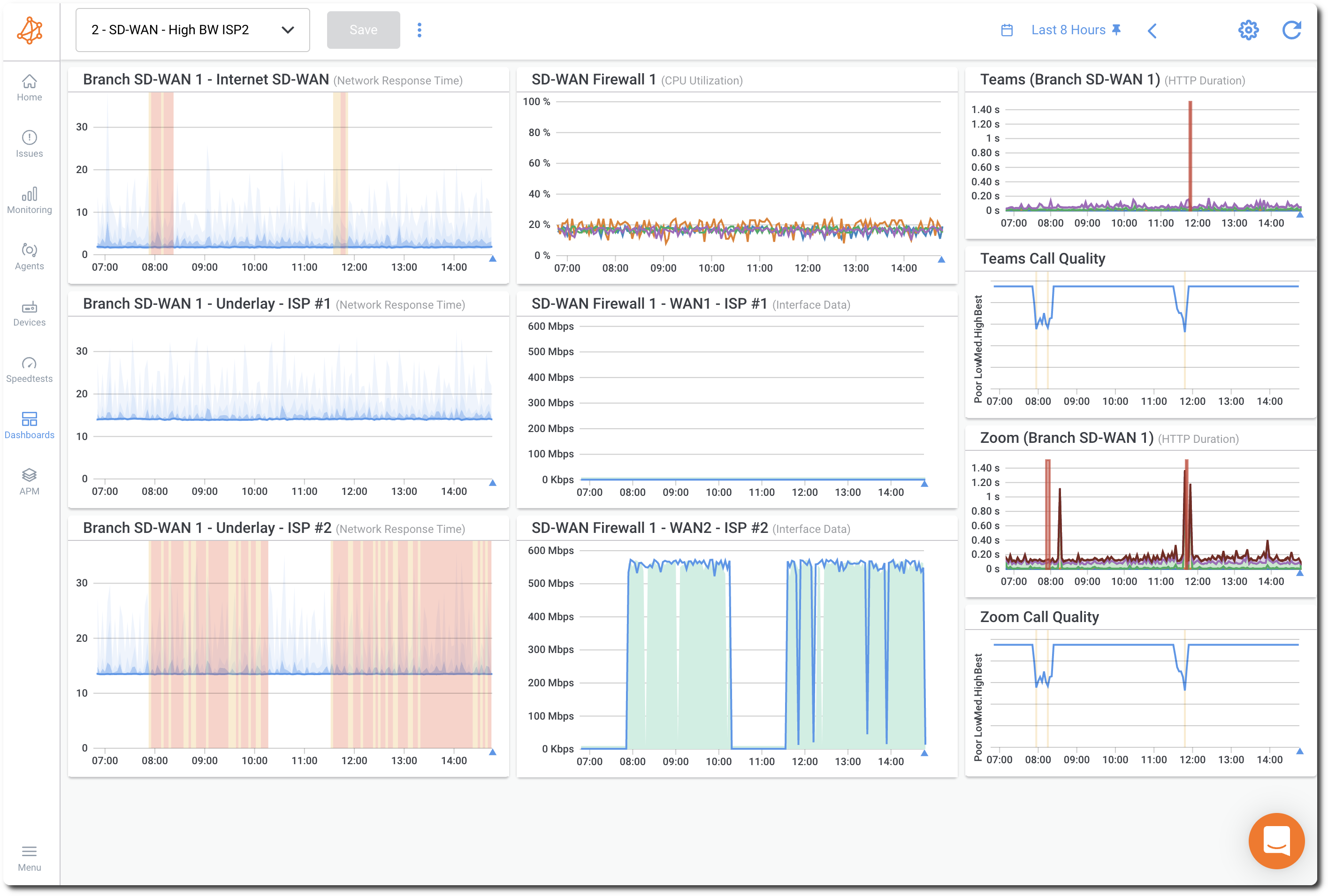
Task: Open the support chat bubble
Action: pos(1276,842)
